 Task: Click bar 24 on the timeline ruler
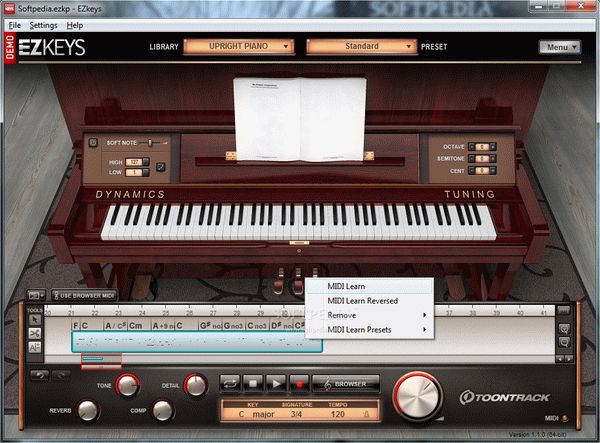coord(142,313)
